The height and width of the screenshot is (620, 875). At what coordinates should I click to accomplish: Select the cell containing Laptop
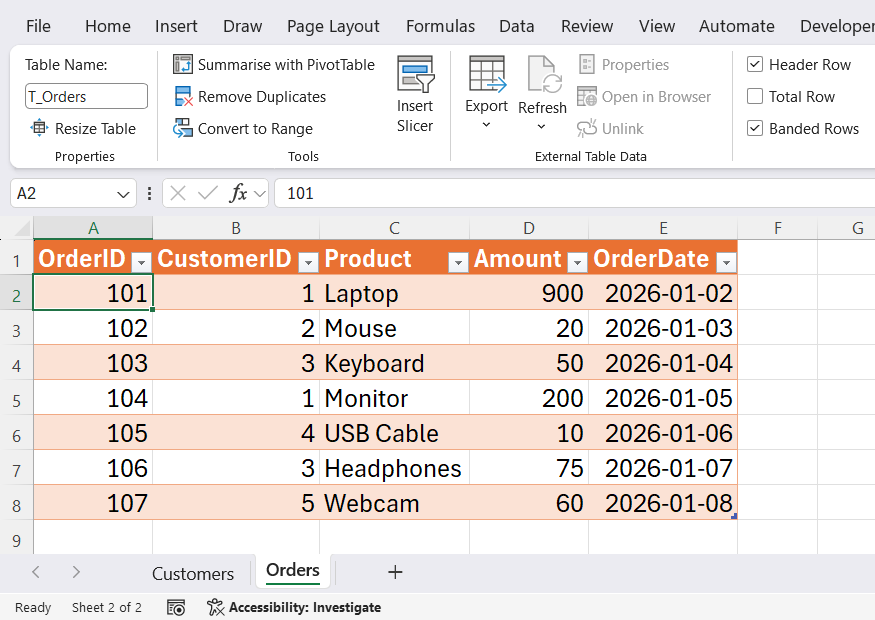(395, 293)
